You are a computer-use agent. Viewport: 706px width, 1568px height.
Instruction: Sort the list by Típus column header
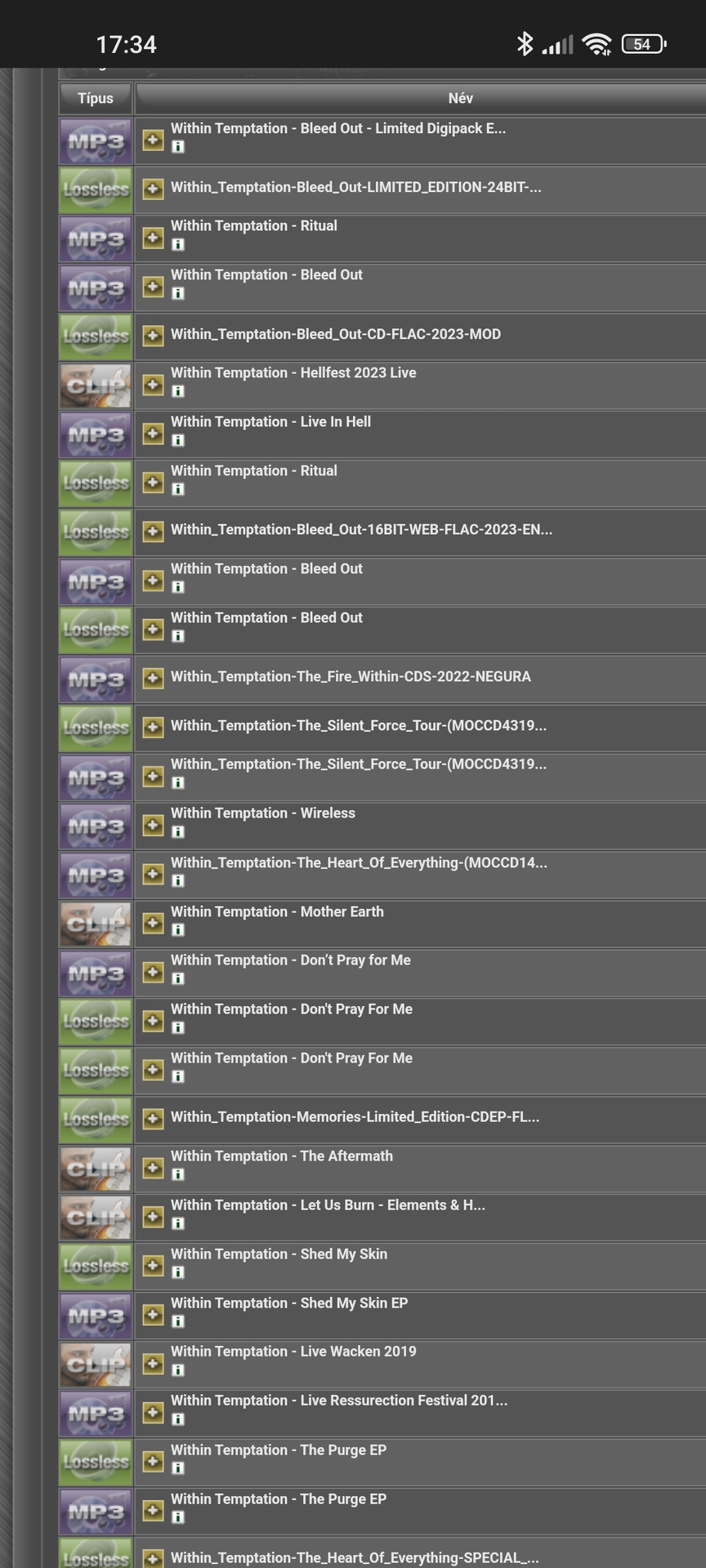(x=96, y=98)
